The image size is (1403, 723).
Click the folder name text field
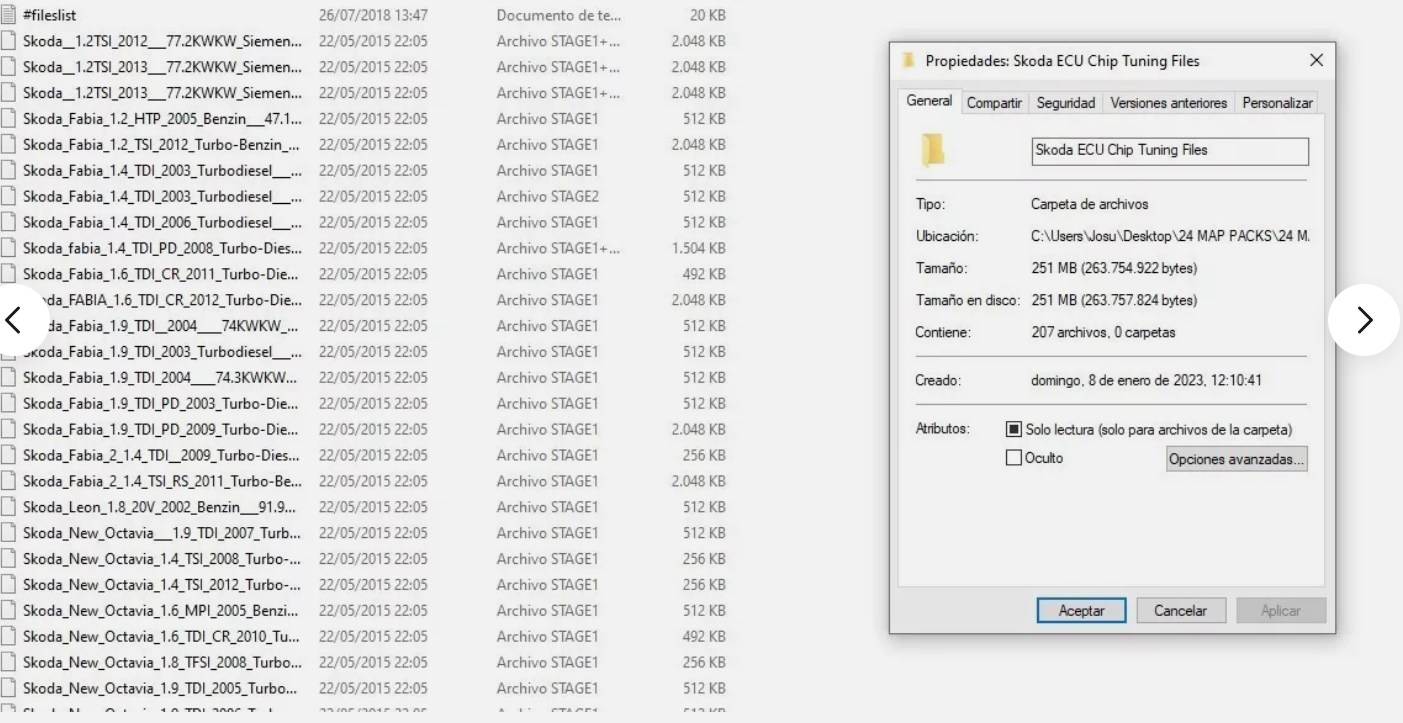point(1168,151)
